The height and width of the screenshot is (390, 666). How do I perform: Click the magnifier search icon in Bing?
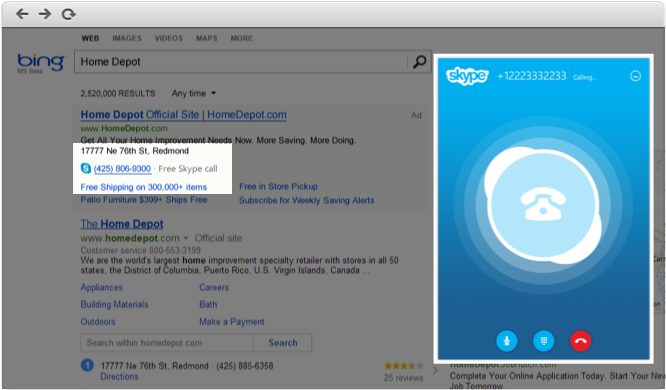(x=419, y=62)
